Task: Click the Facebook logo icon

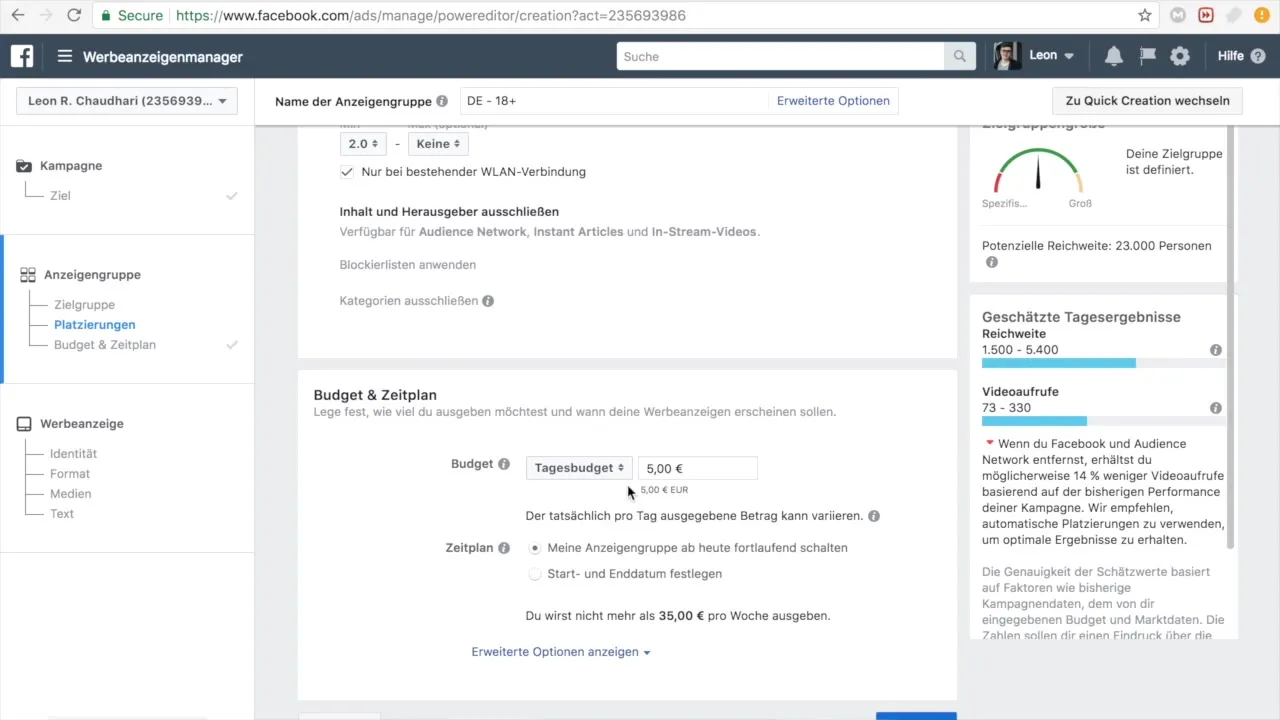Action: pos(22,56)
